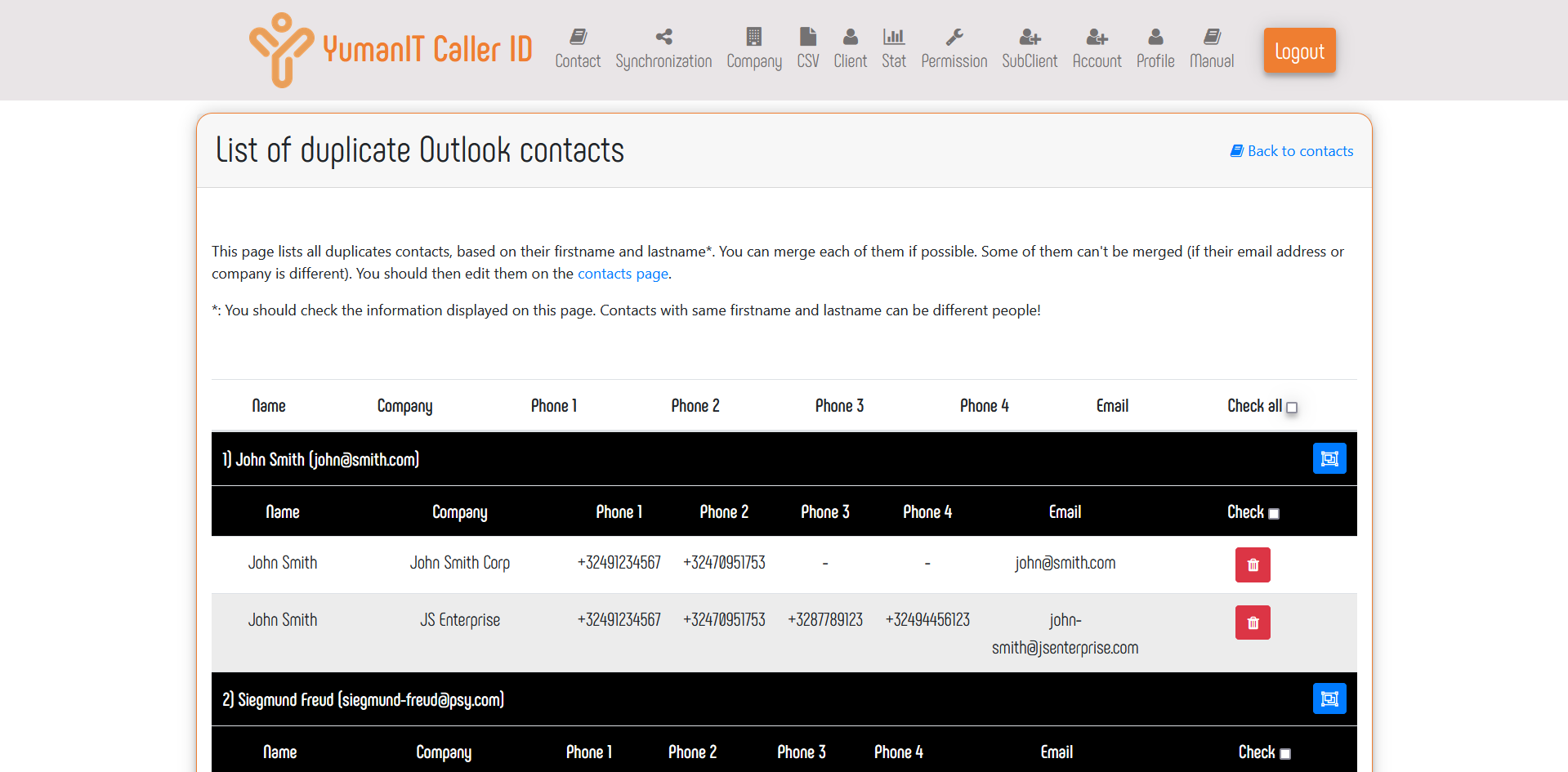Go to the Contact menu label
1568x772 pixels.
[x=578, y=61]
